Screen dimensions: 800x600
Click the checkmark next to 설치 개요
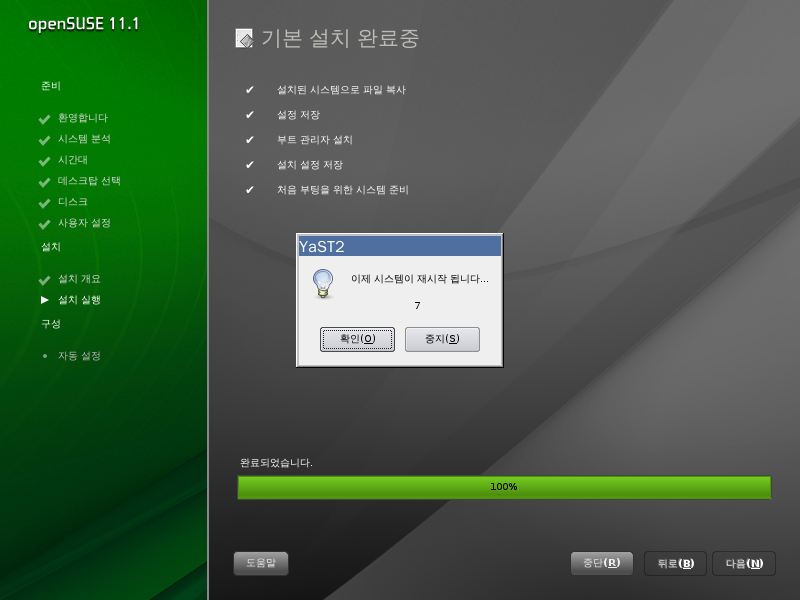point(44,280)
